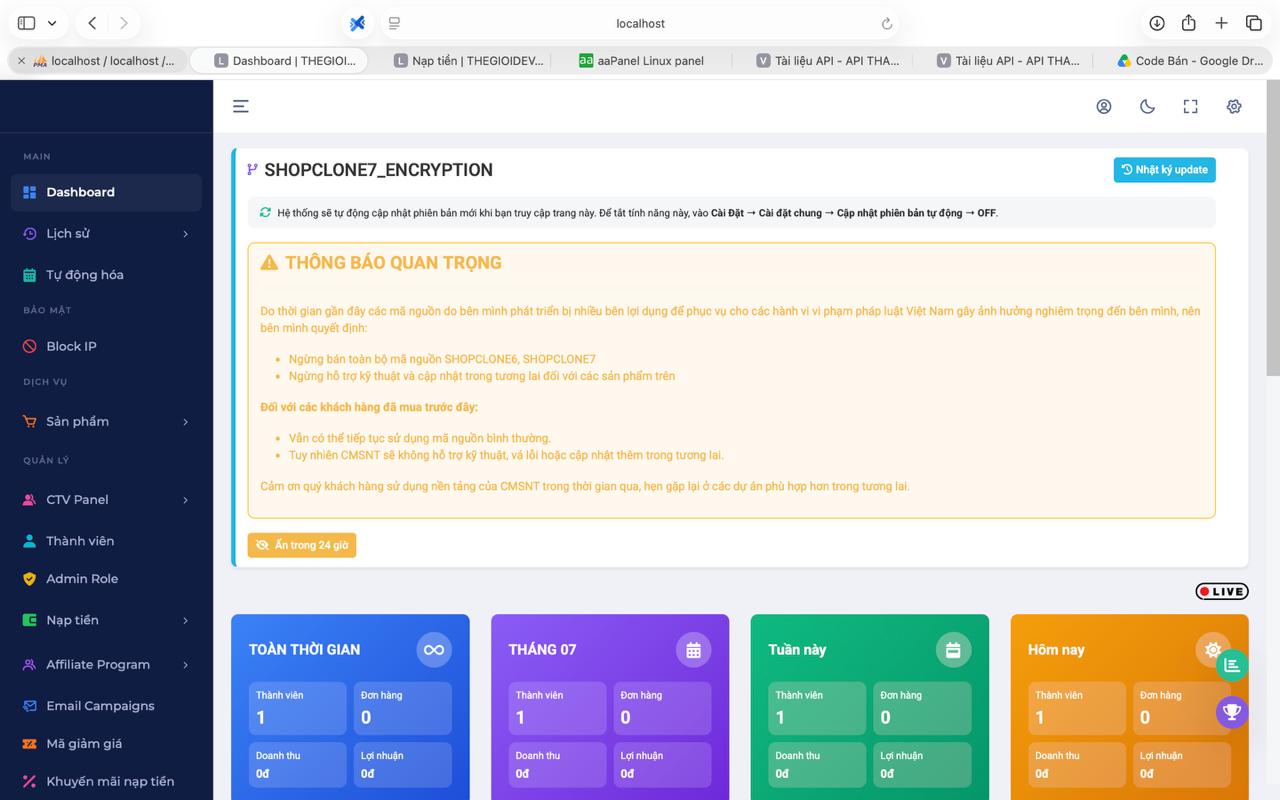Close the localhost / localhost tab
Screen dimensions: 1280x800
pyautogui.click(x=21, y=61)
